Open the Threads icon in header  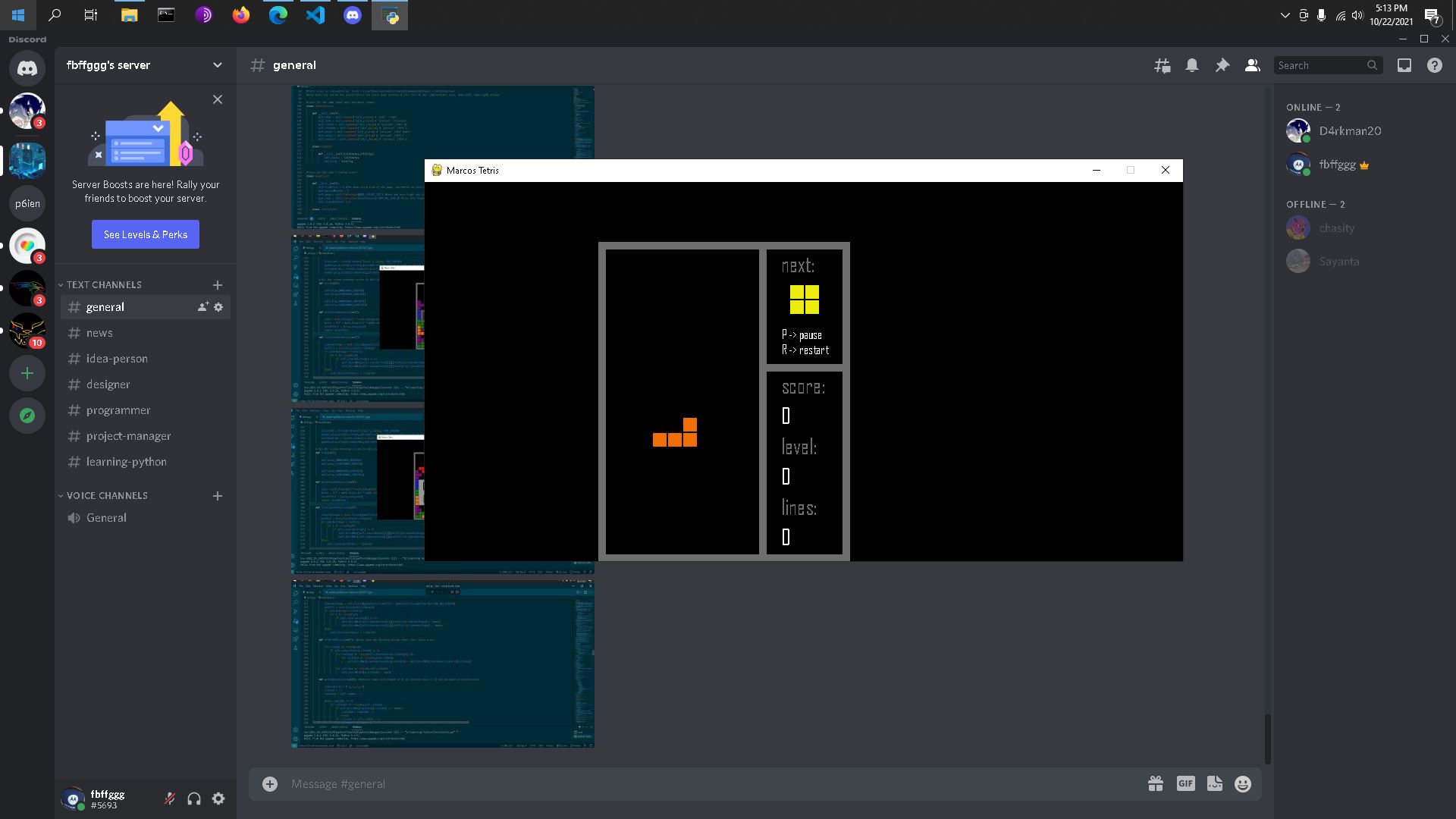[1162, 66]
